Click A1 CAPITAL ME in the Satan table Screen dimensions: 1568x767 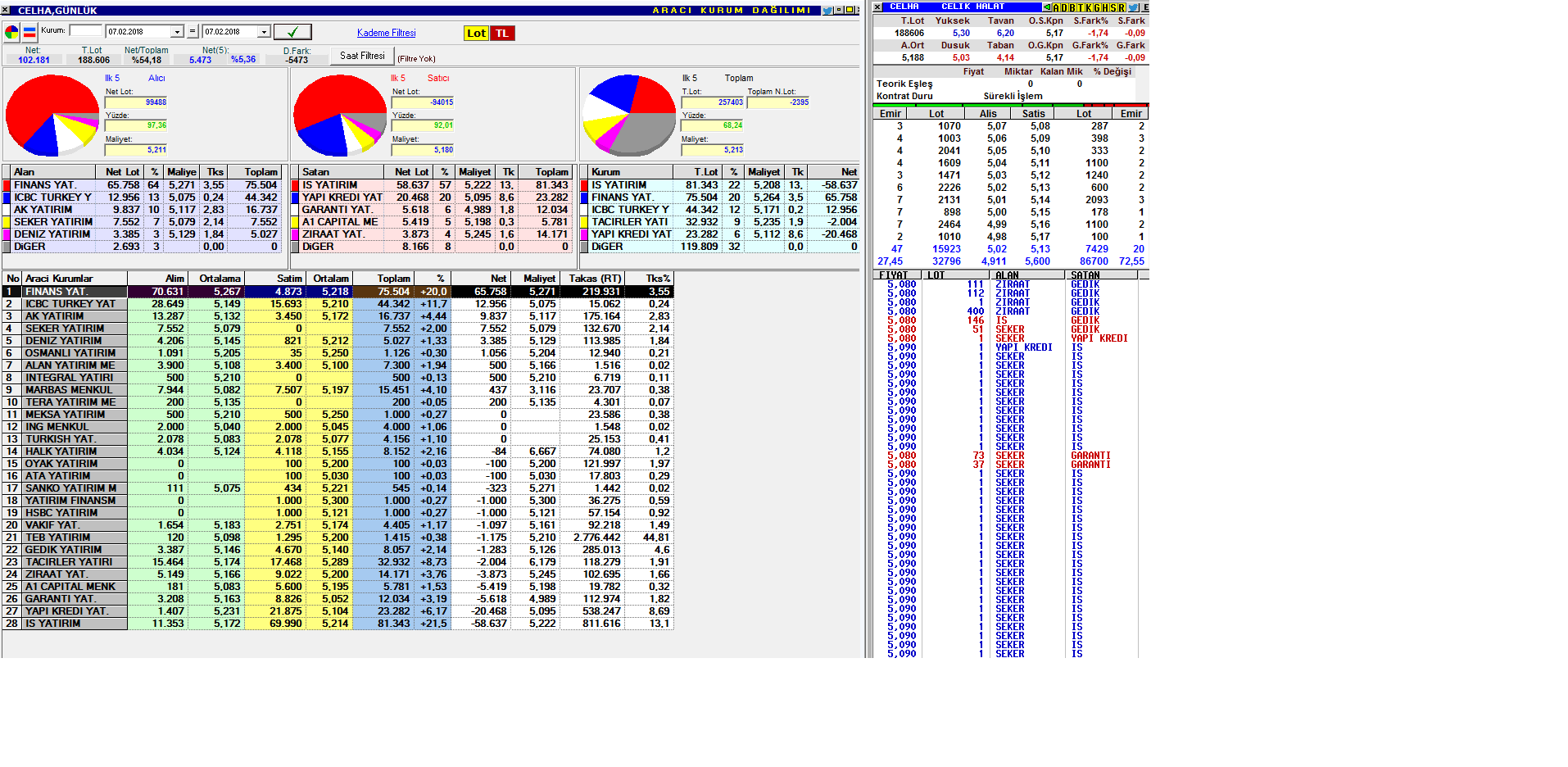[340, 222]
